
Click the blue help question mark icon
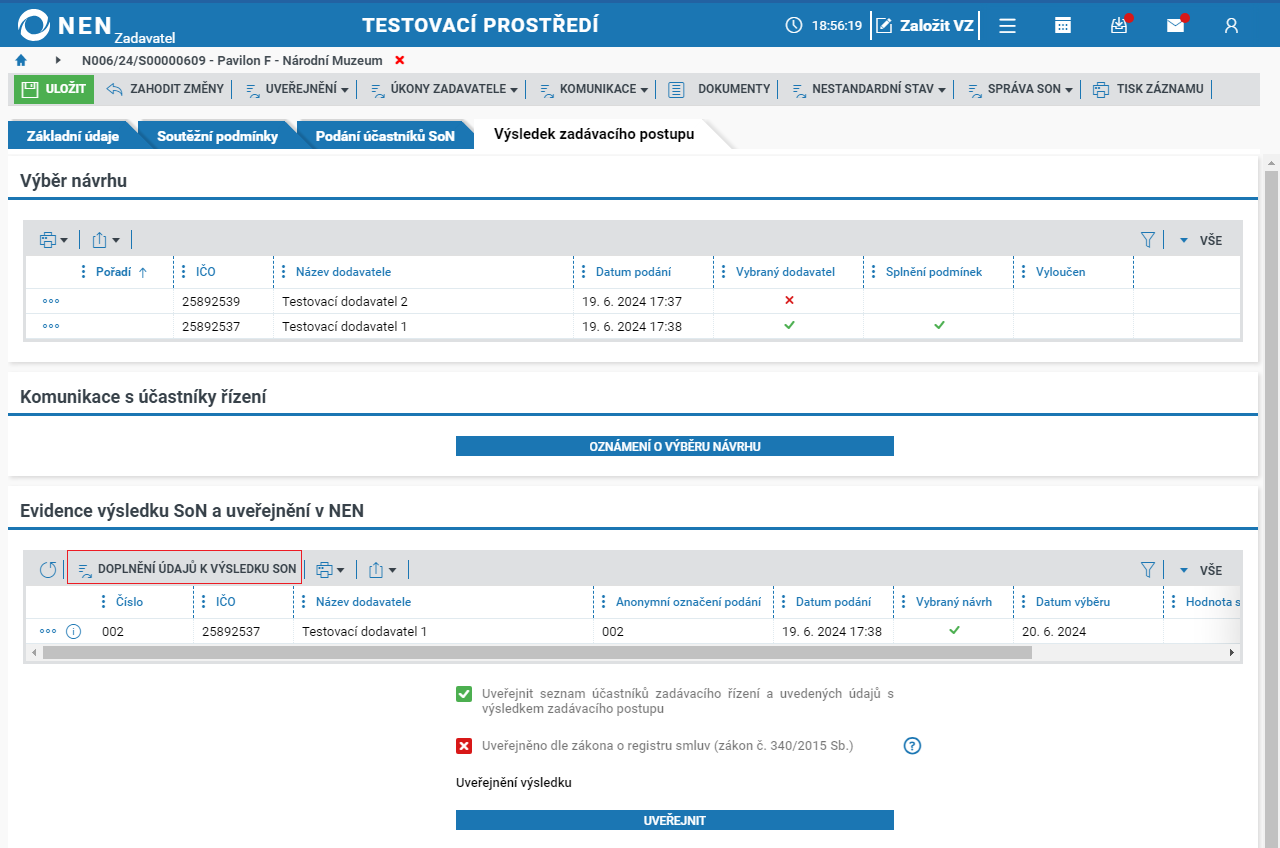pyautogui.click(x=911, y=745)
